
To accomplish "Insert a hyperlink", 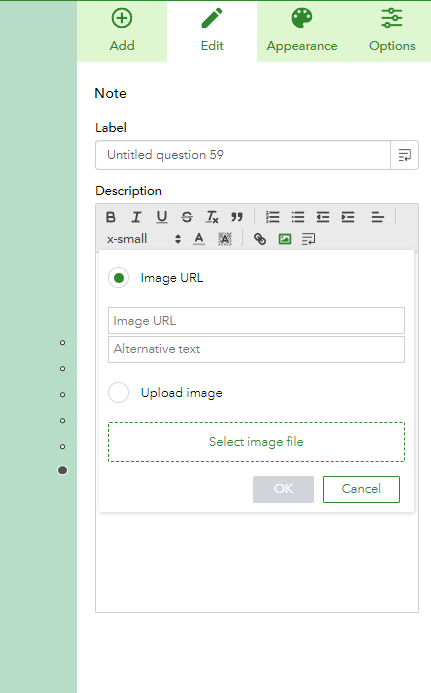I will (260, 239).
